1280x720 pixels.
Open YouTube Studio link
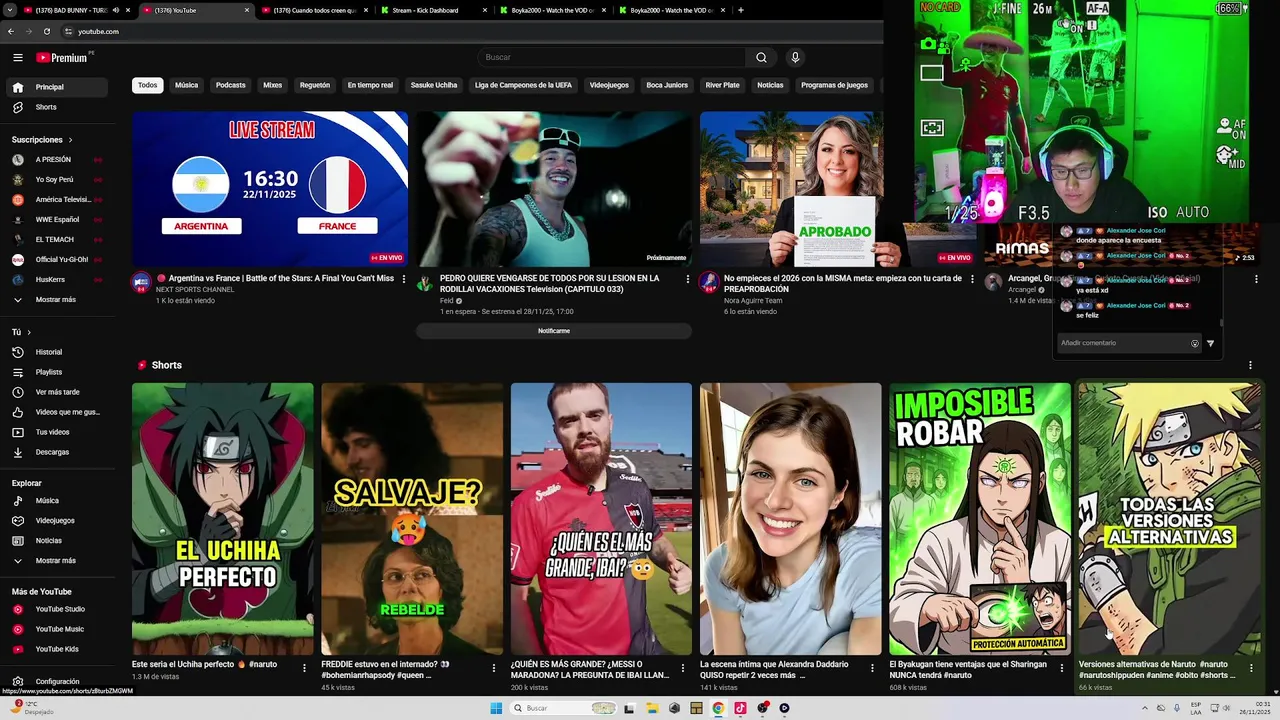pyautogui.click(x=58, y=609)
